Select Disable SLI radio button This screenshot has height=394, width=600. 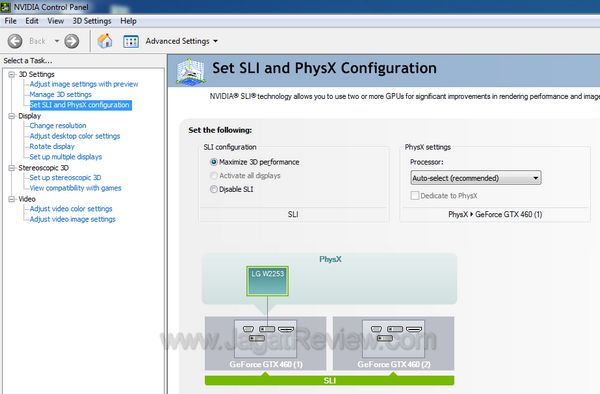point(214,189)
